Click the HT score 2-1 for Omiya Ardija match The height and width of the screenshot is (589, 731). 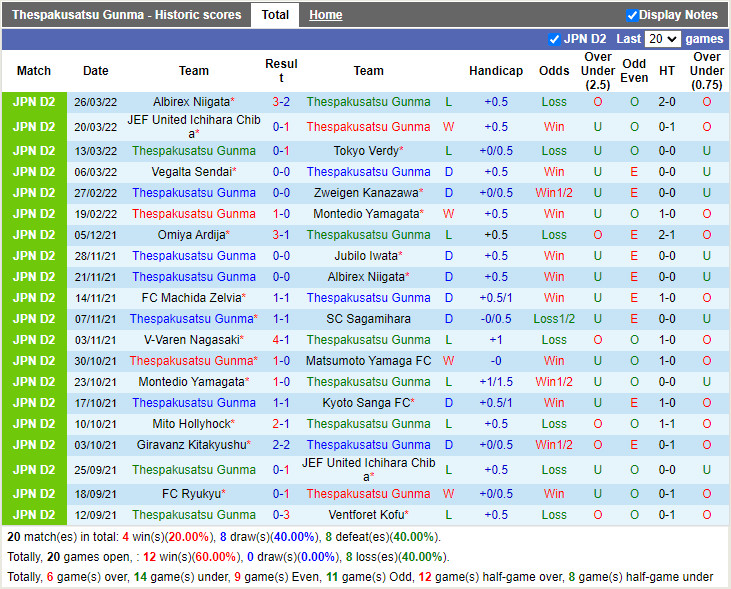coord(667,235)
